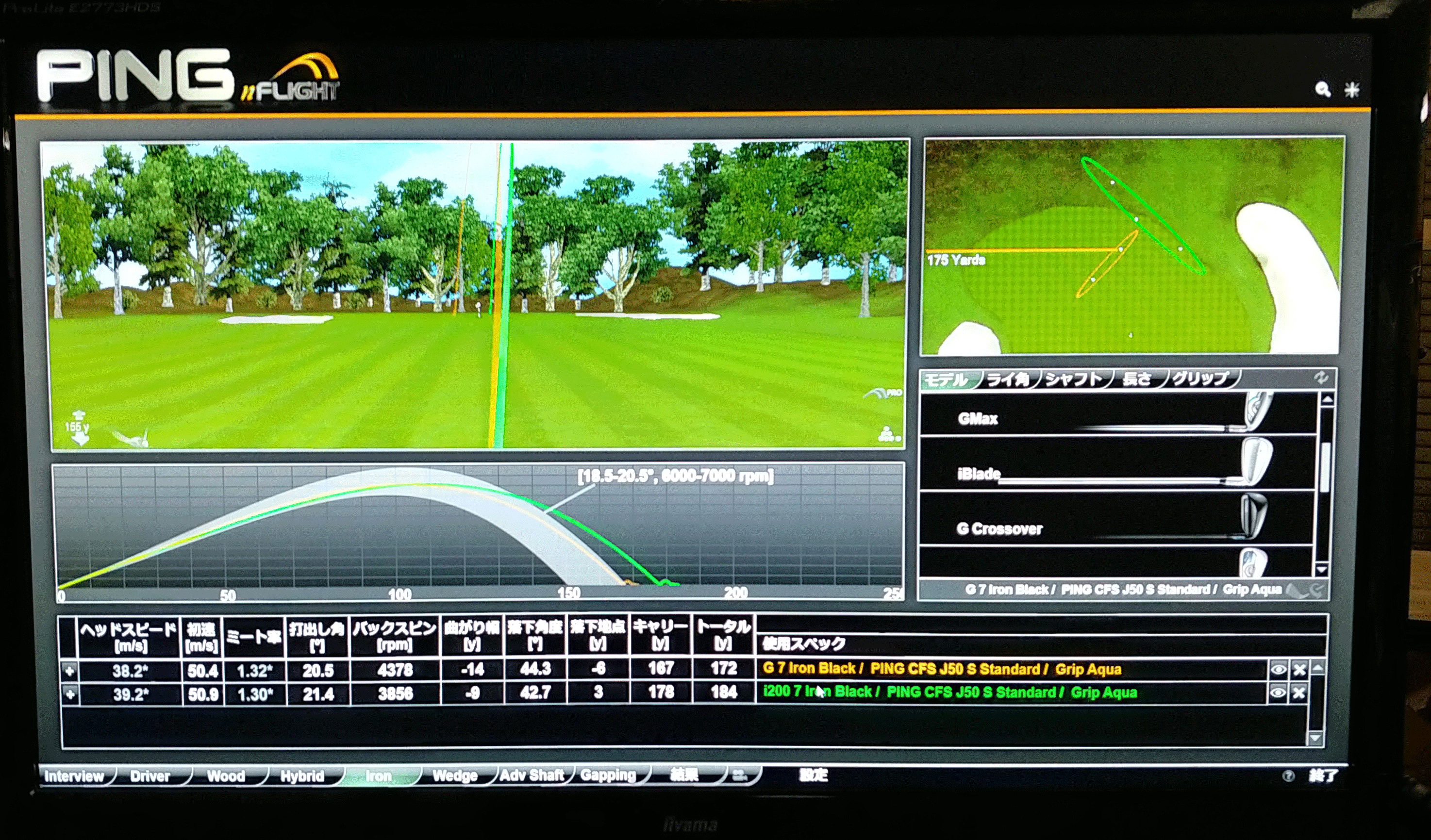1431x840 pixels.
Task: Click the trajectory side-view graph
Action: coord(479,532)
